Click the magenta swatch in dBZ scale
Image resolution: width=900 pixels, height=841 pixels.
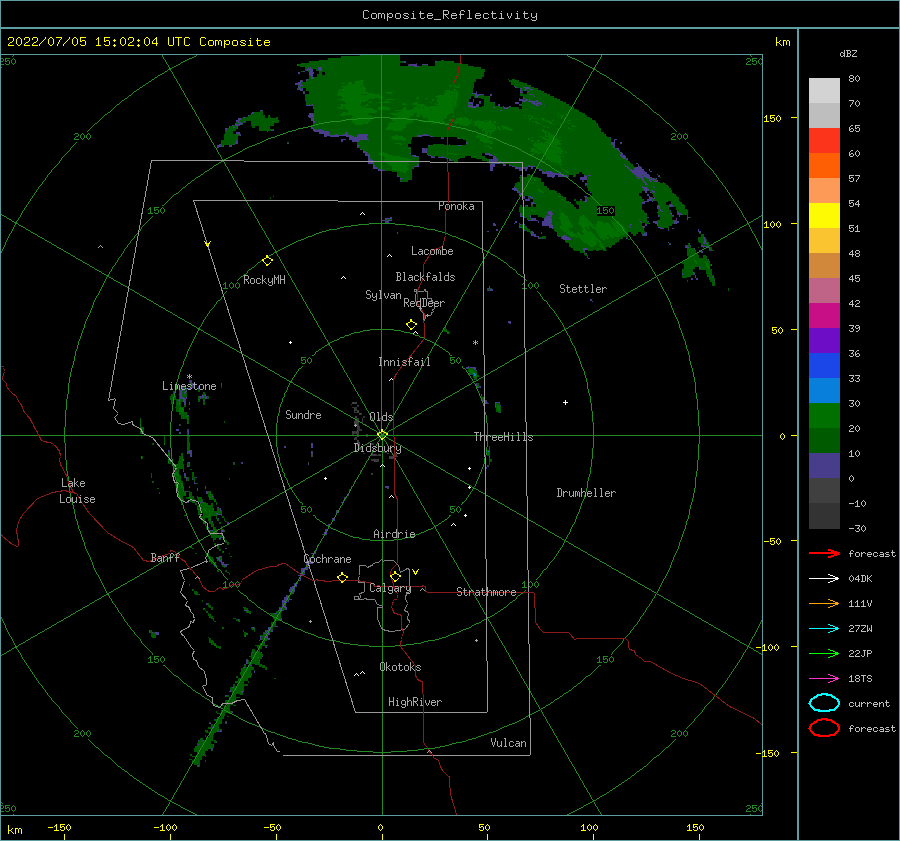point(824,315)
